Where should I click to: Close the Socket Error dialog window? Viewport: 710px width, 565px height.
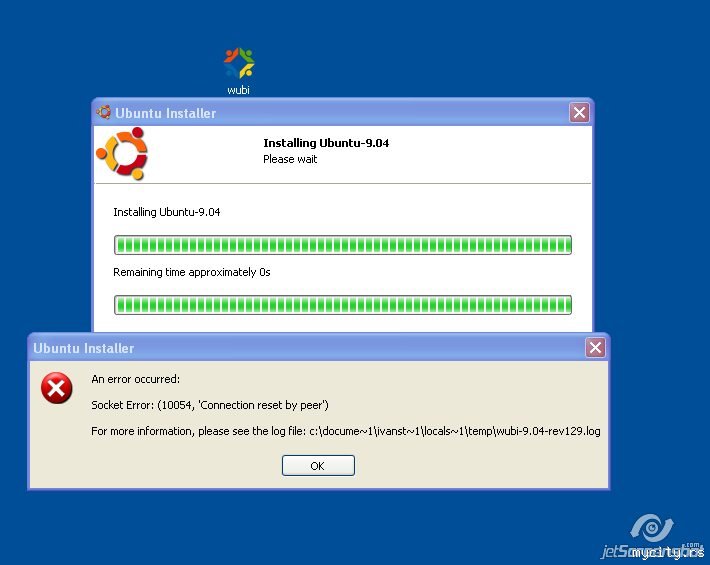(595, 348)
